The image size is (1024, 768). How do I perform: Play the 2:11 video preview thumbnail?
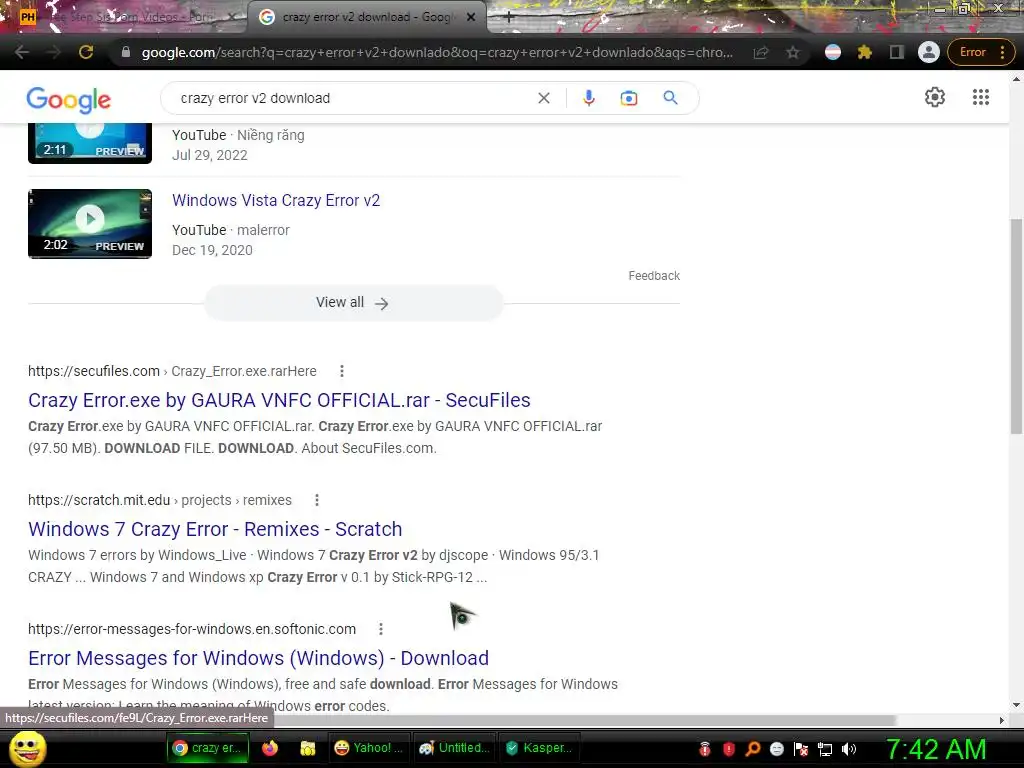point(89,143)
